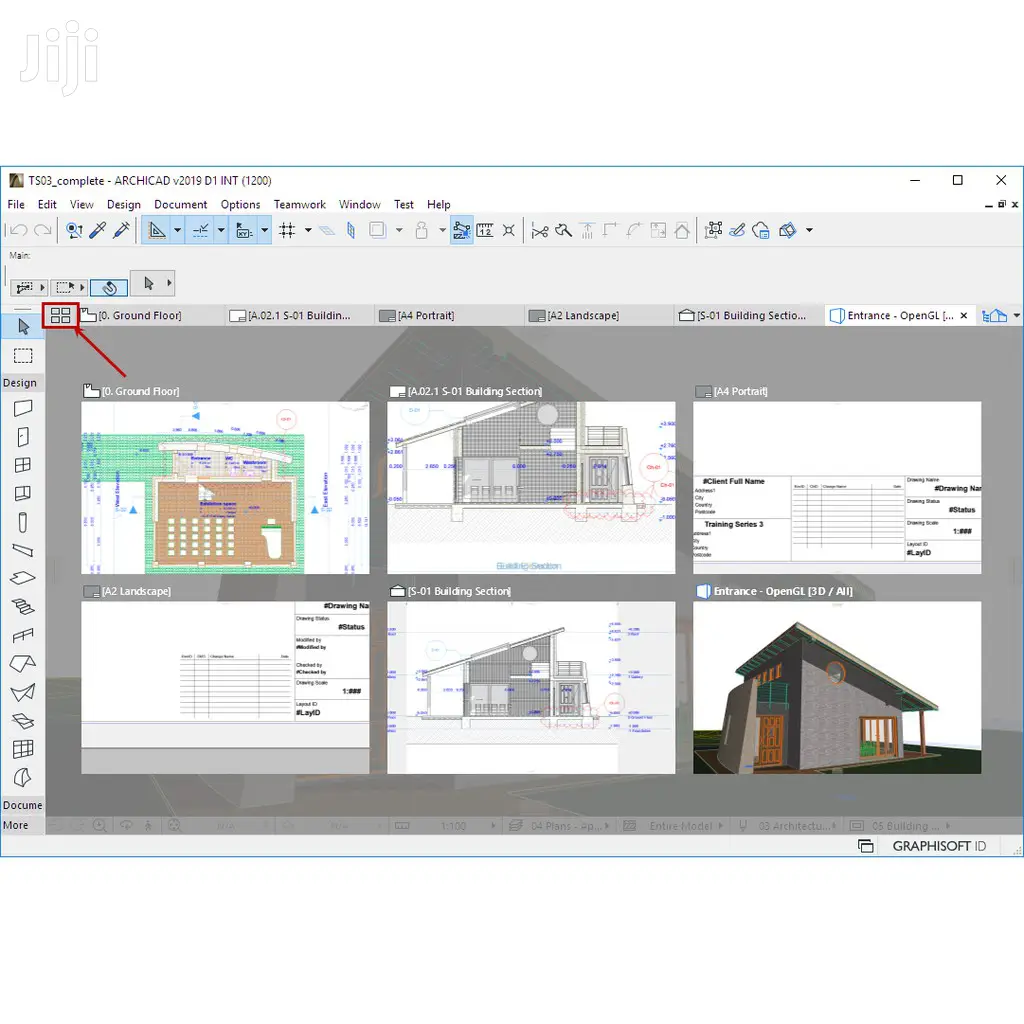The height and width of the screenshot is (1024, 1024).
Task: Click the Redo arrow icon
Action: (42, 230)
